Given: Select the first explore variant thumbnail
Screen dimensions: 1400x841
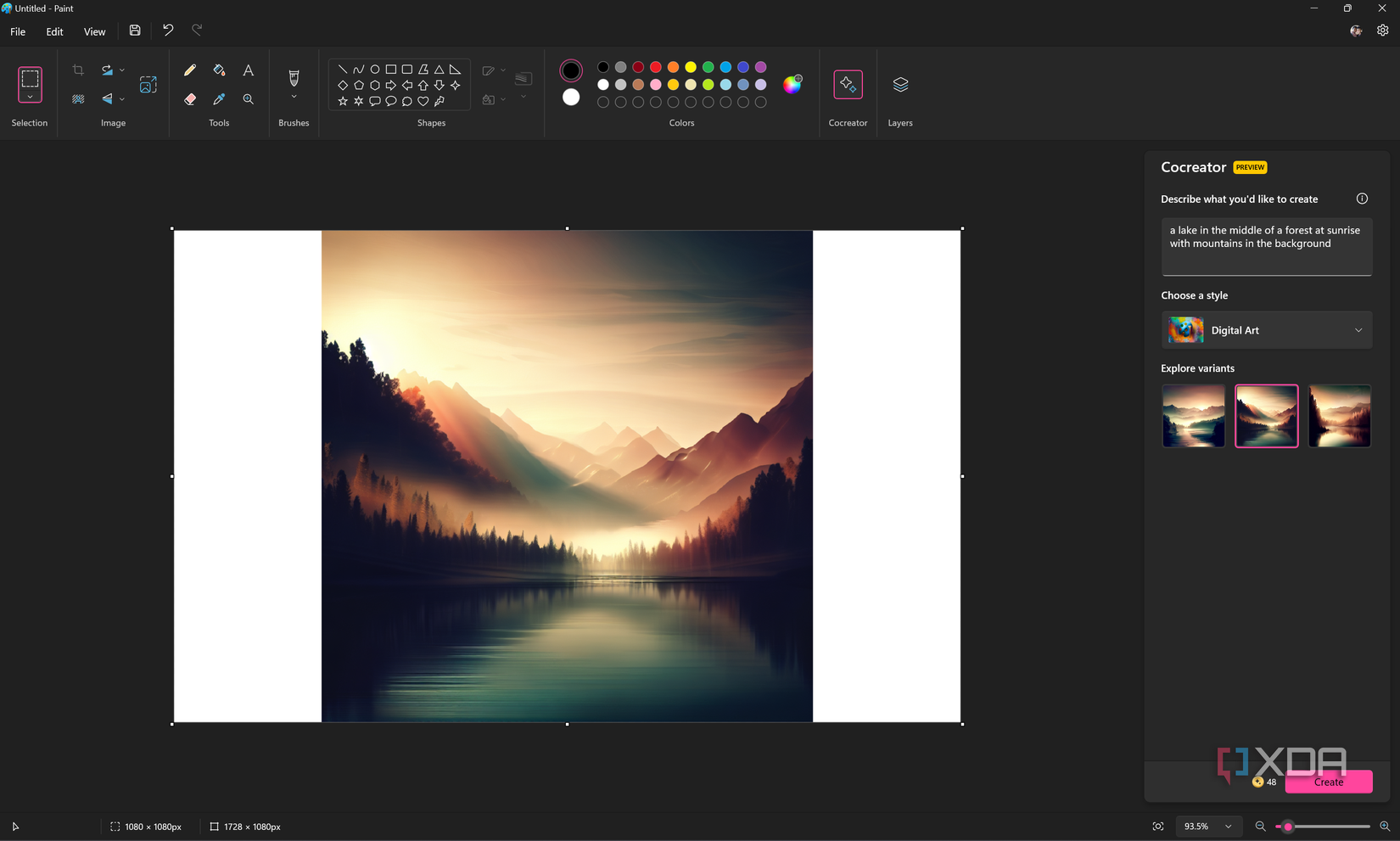Looking at the screenshot, I should pos(1193,416).
